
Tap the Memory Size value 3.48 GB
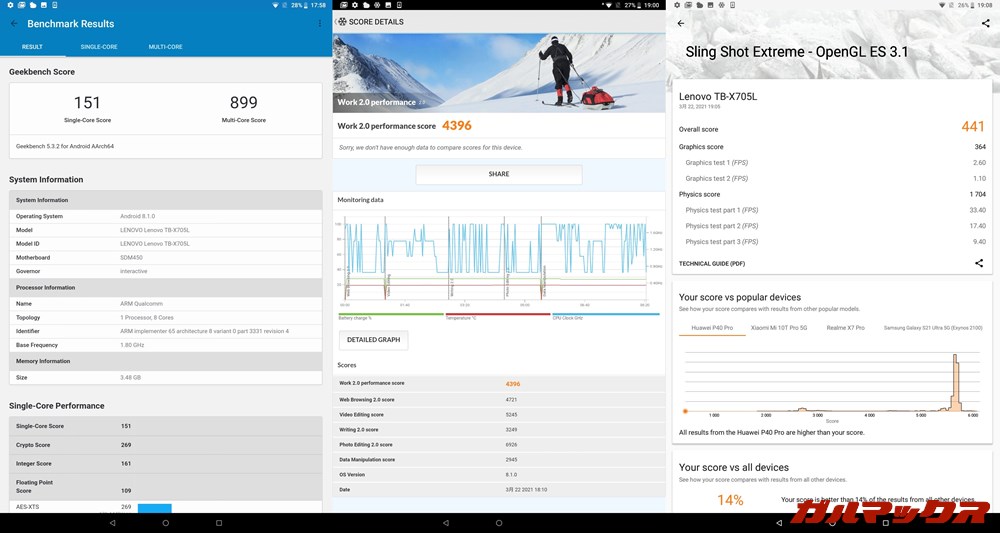coord(131,377)
